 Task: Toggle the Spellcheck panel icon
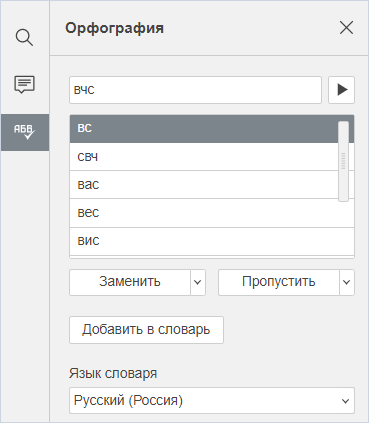tap(25, 132)
